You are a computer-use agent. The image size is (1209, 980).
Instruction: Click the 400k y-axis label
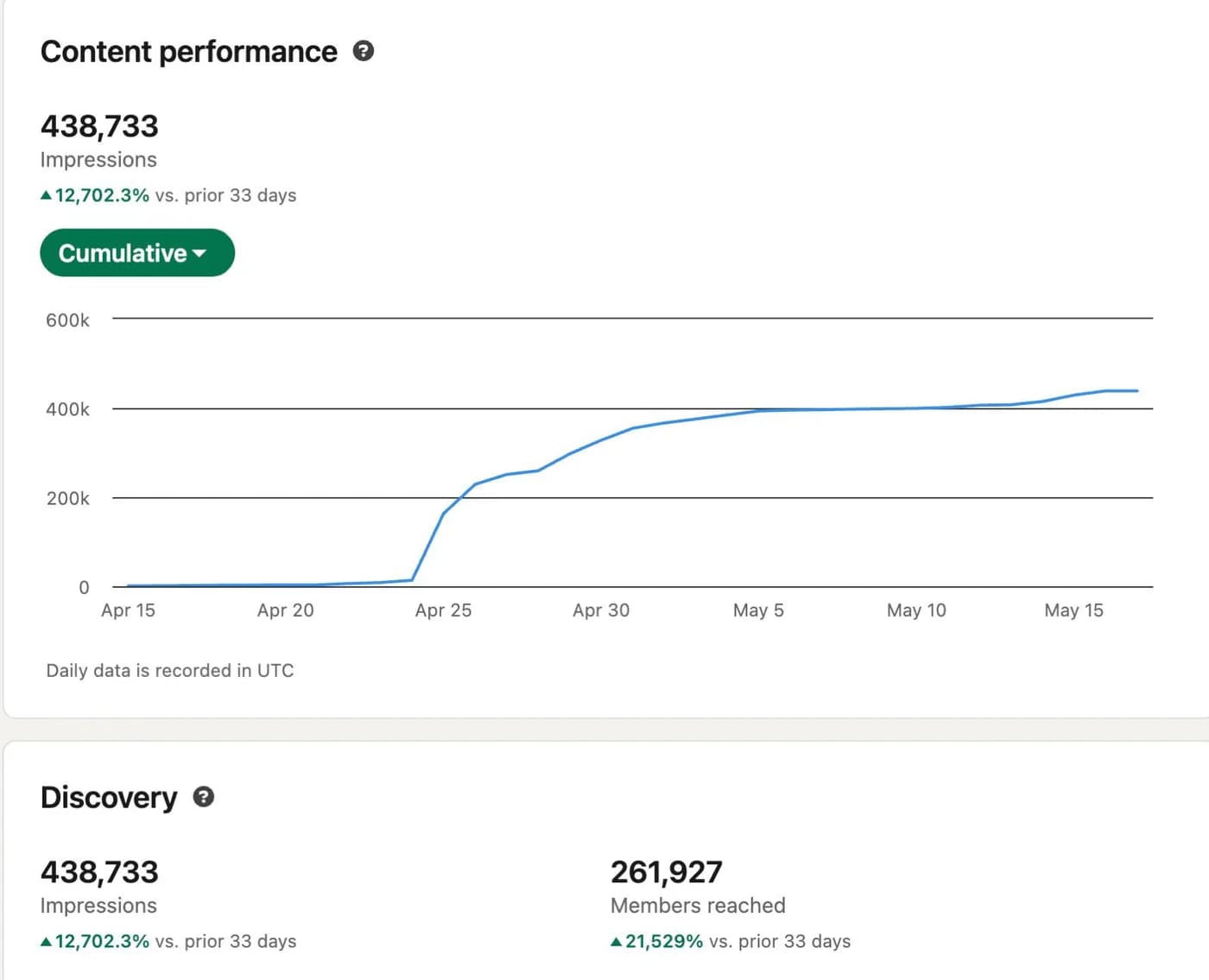(67, 409)
